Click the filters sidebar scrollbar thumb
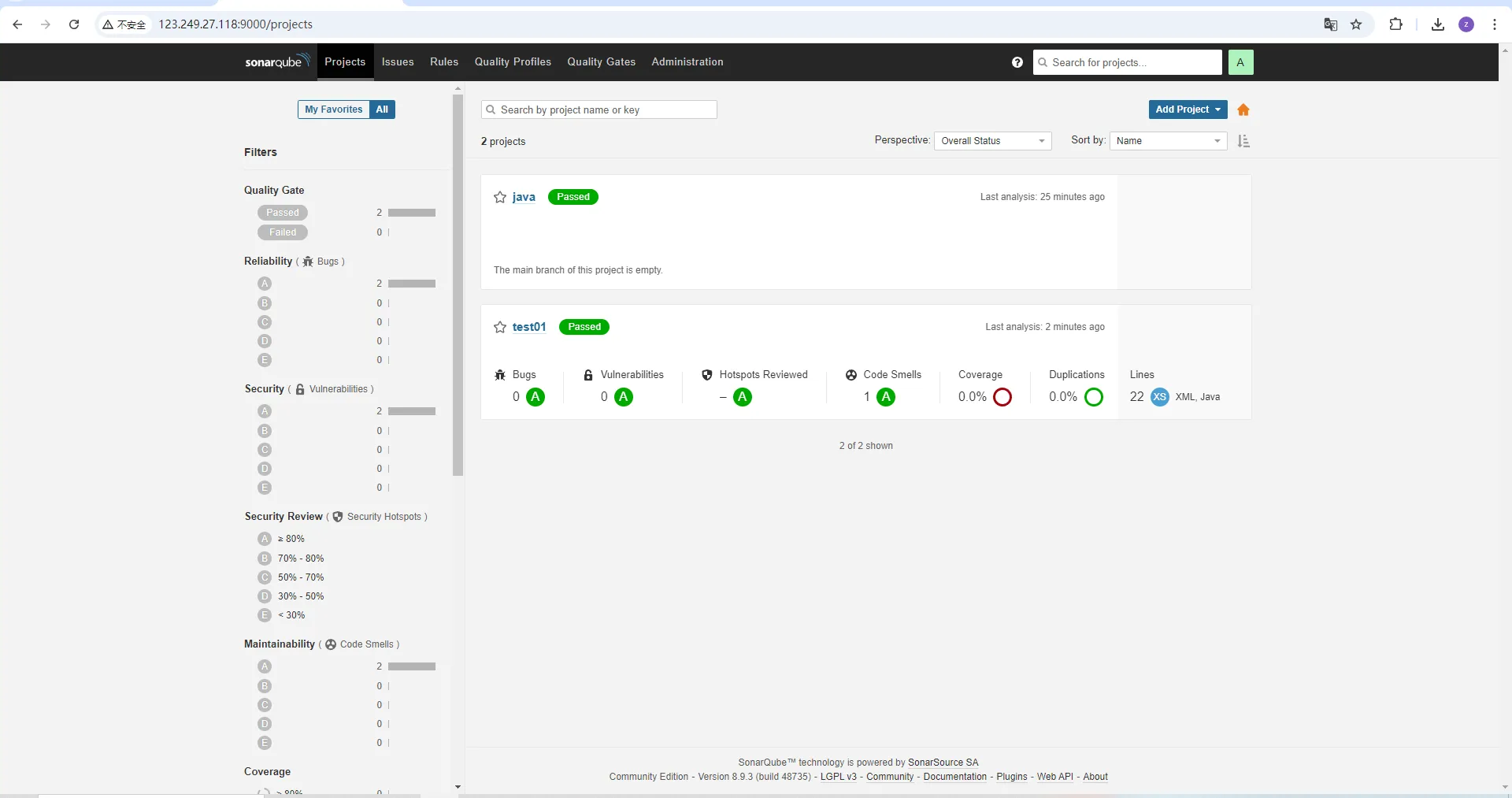The height and width of the screenshot is (798, 1512). [458, 285]
